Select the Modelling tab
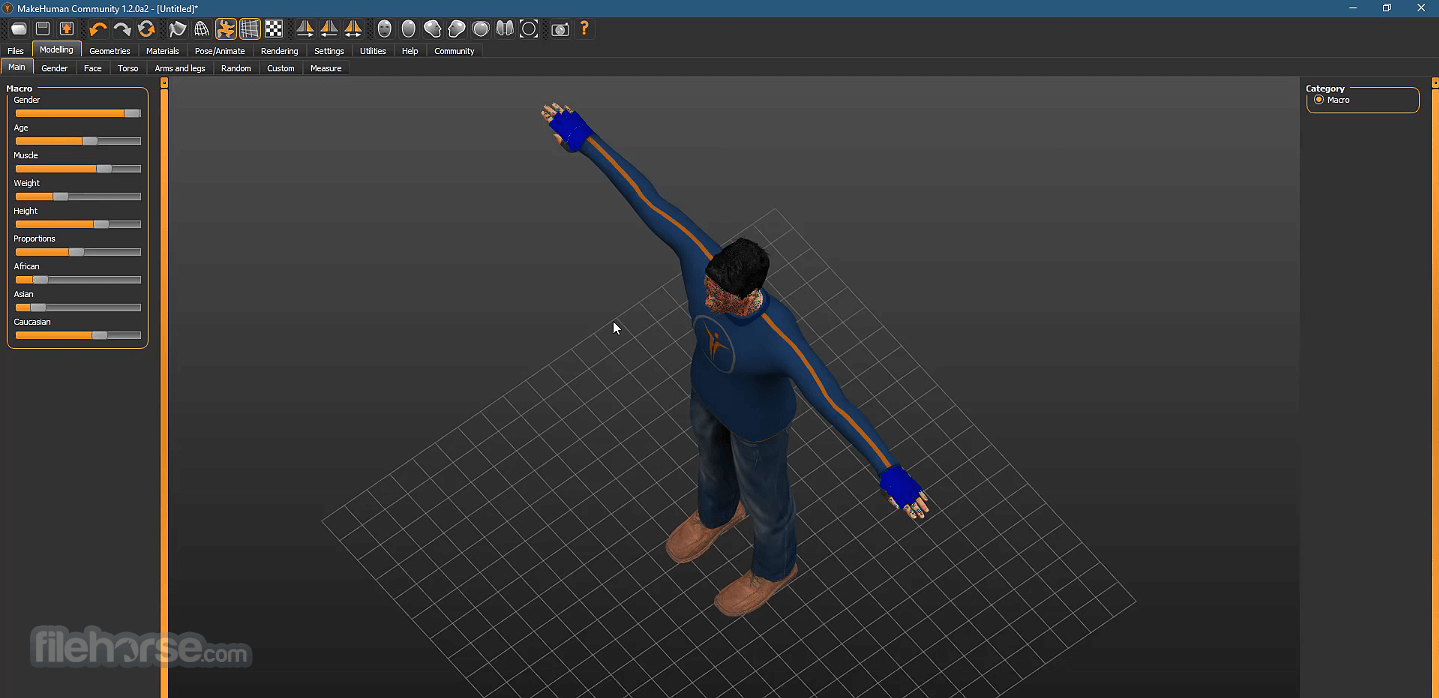 56,50
